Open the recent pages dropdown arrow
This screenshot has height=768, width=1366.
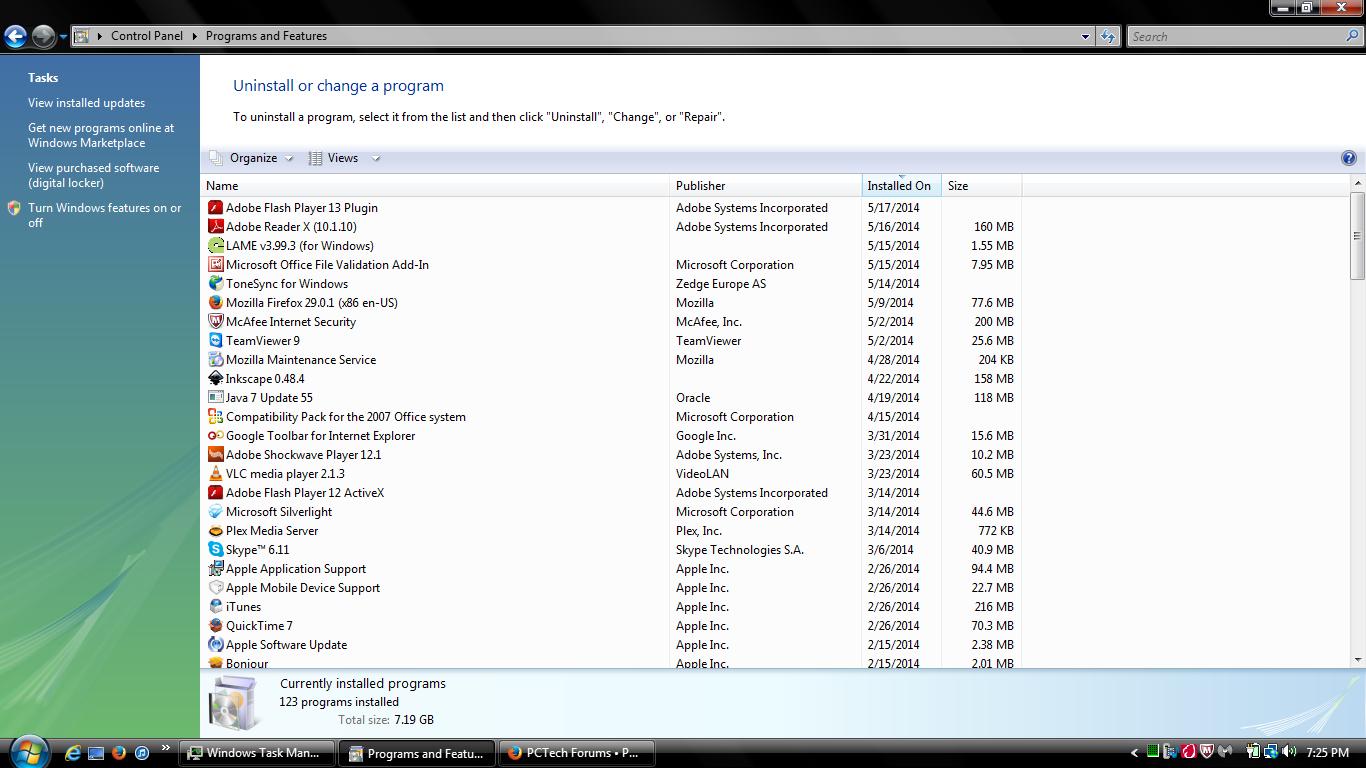click(63, 37)
